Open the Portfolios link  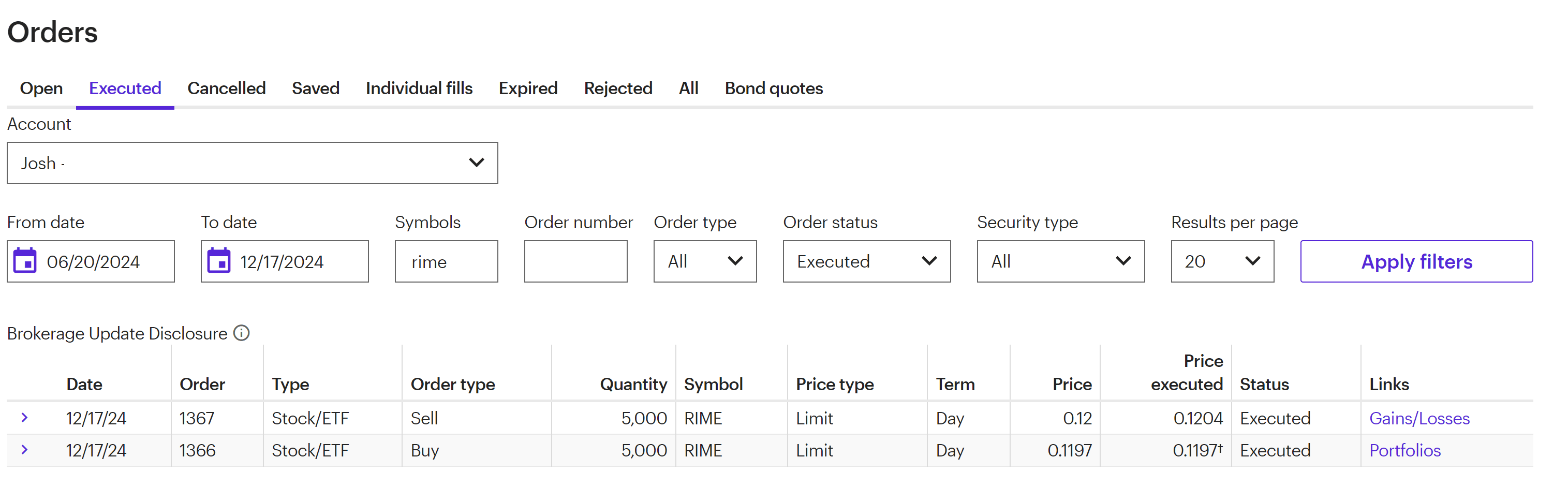click(1405, 451)
